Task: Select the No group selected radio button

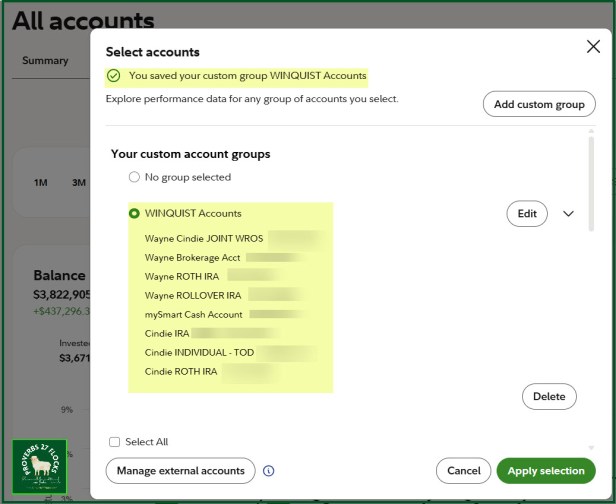Action: [x=134, y=177]
